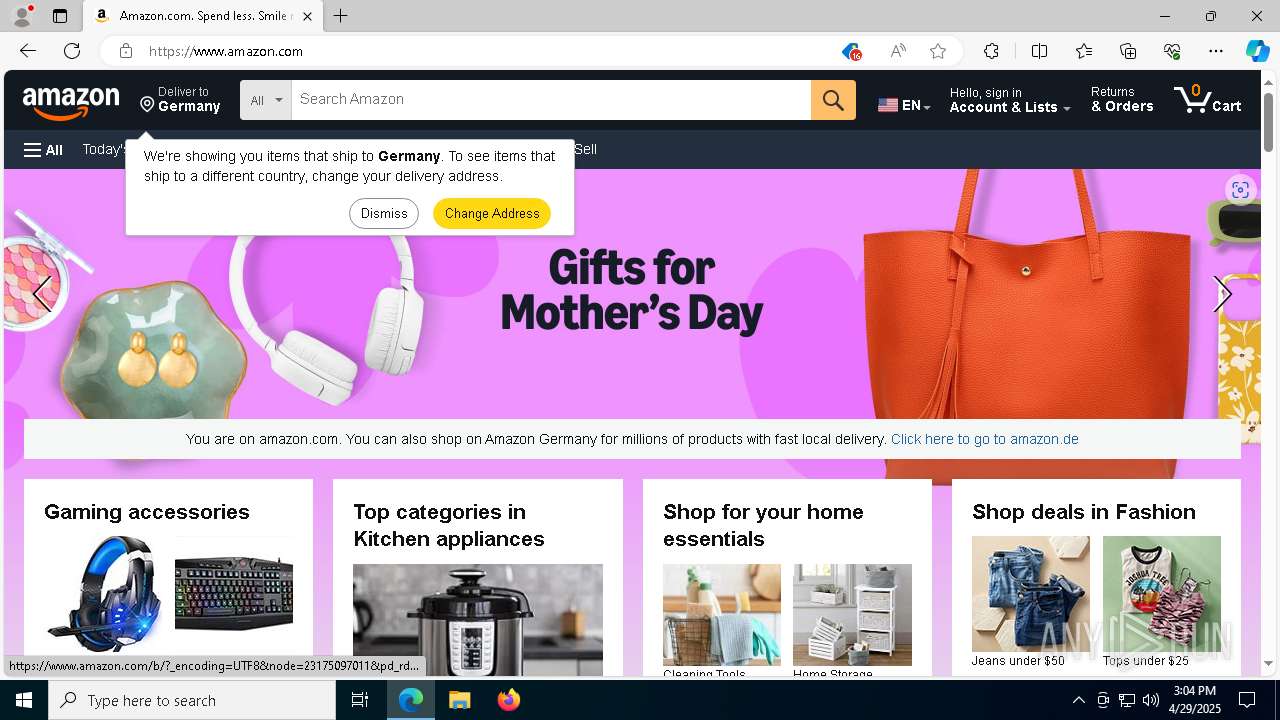Image resolution: width=1280 pixels, height=720 pixels.
Task: Click the Copilot icon in Edge toolbar
Action: tap(1257, 51)
